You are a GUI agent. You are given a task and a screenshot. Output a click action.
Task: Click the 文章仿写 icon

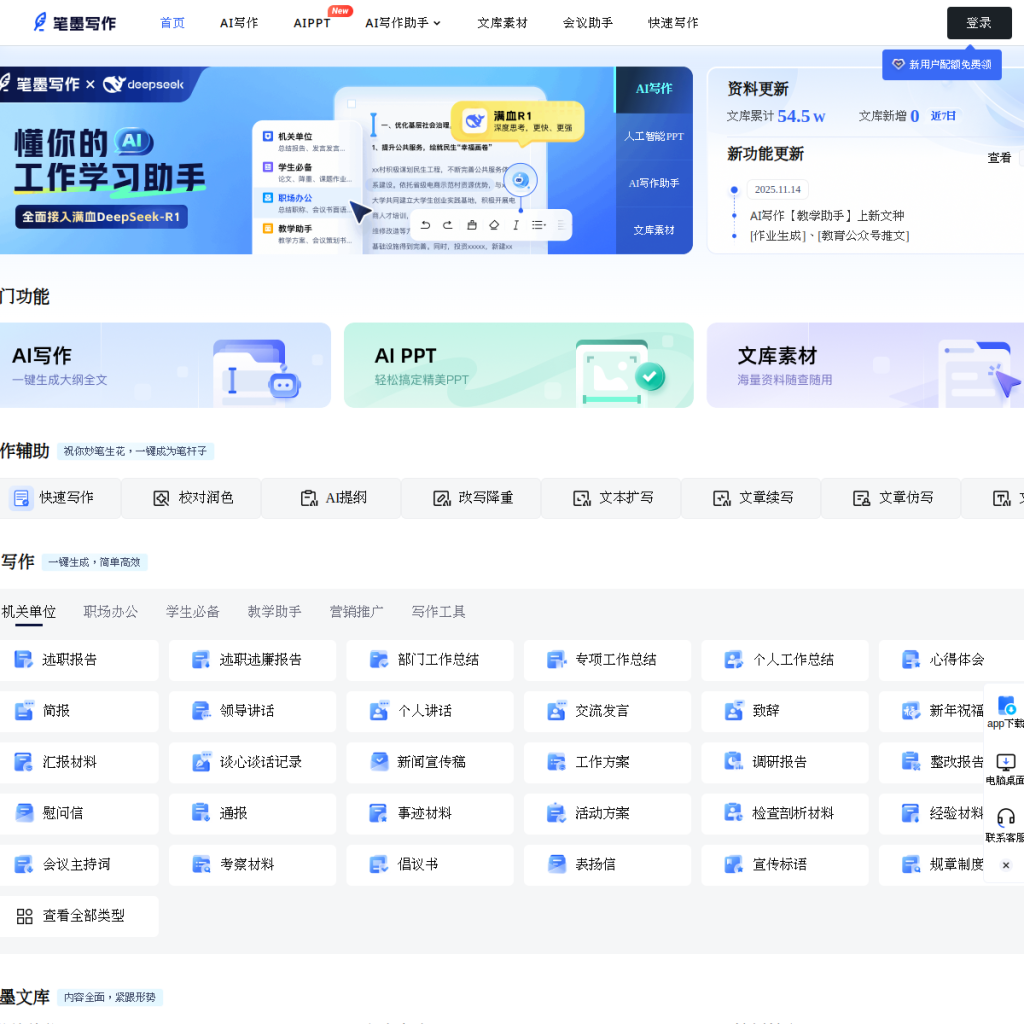(861, 498)
